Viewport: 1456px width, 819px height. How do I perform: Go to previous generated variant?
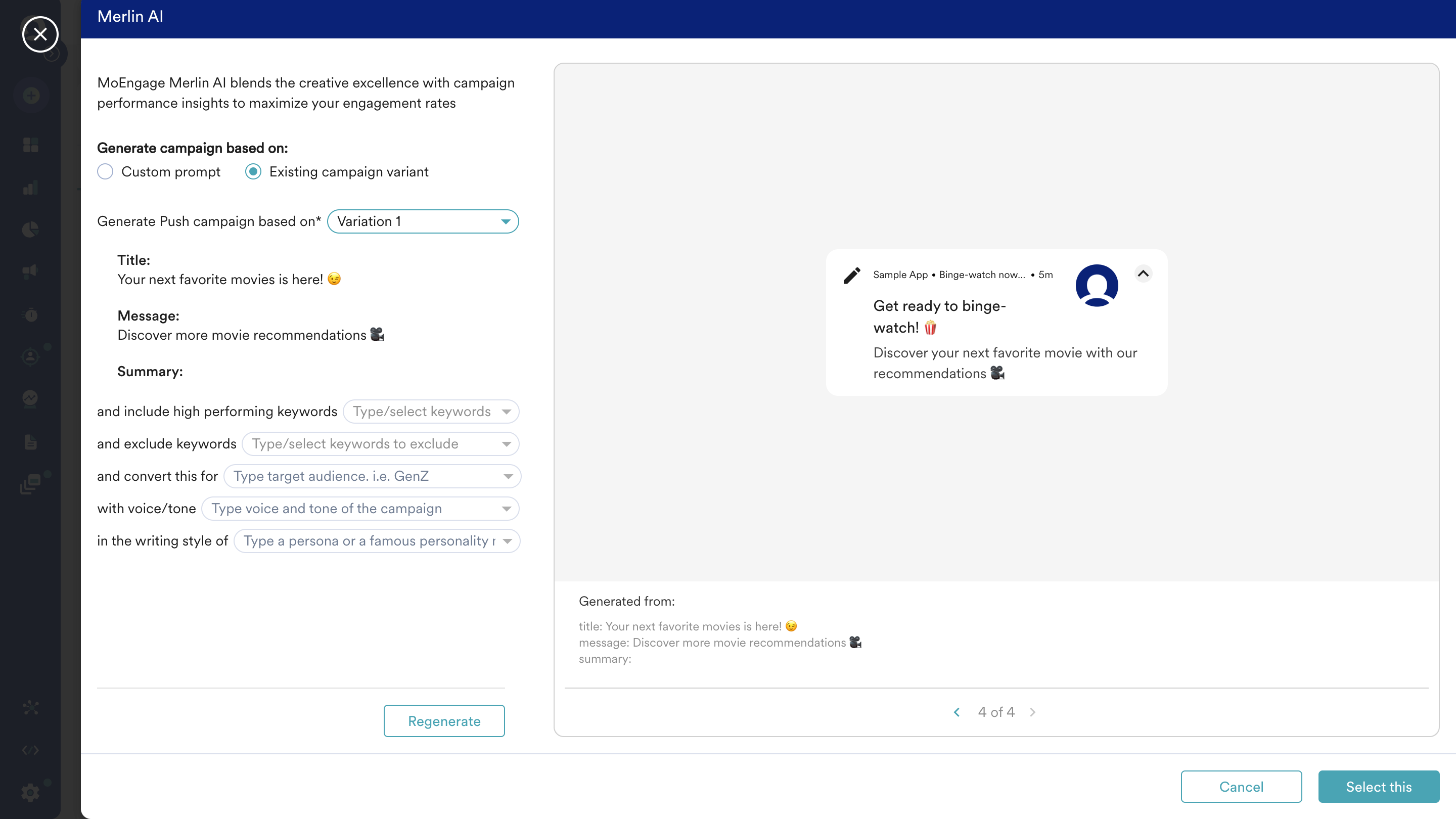957,712
